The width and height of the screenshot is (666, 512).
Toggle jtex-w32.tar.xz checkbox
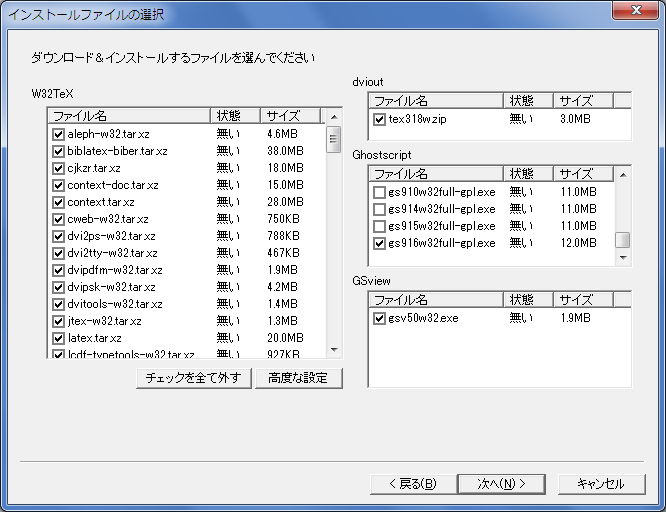tap(58, 321)
